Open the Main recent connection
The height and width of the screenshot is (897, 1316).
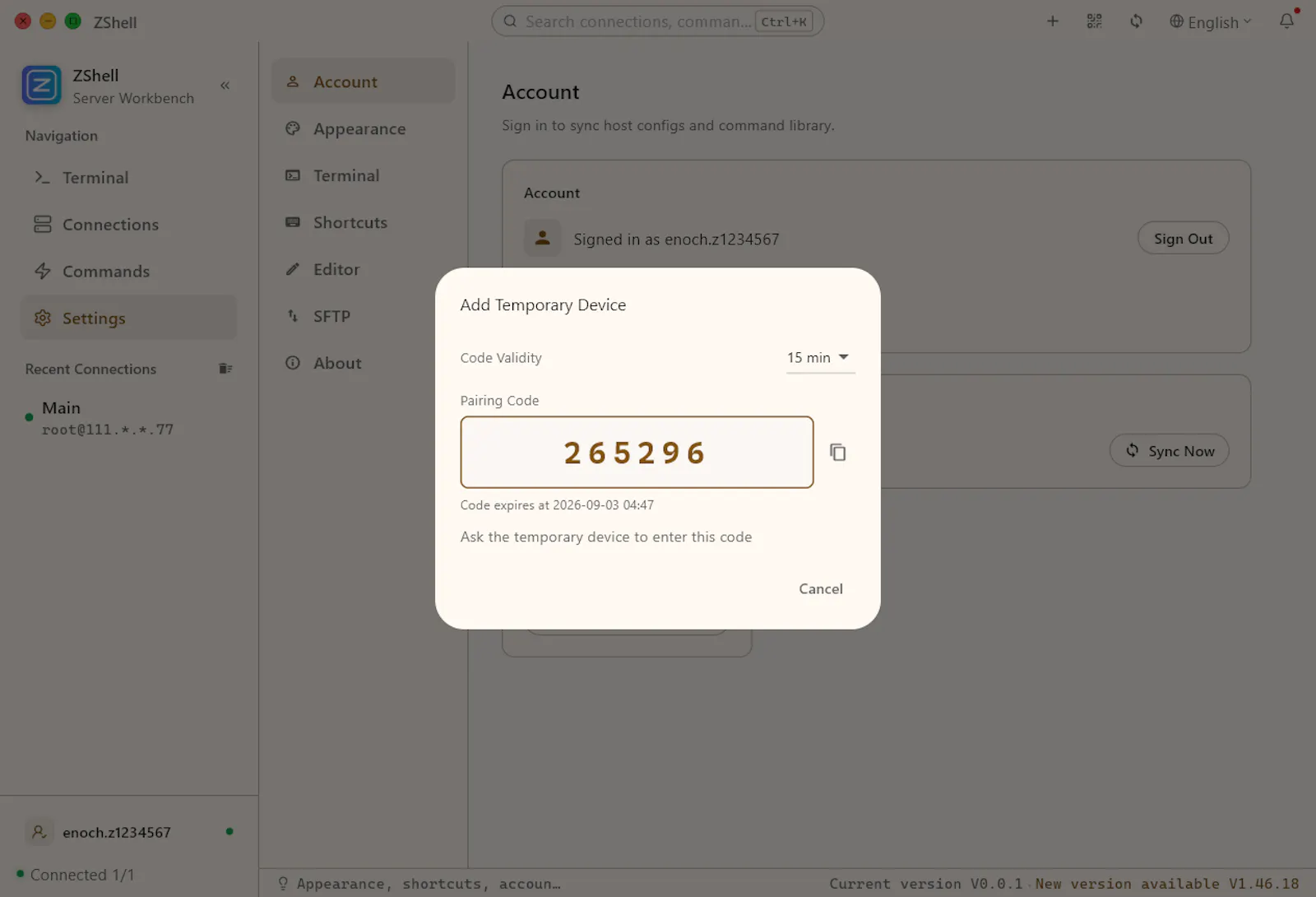pos(128,418)
